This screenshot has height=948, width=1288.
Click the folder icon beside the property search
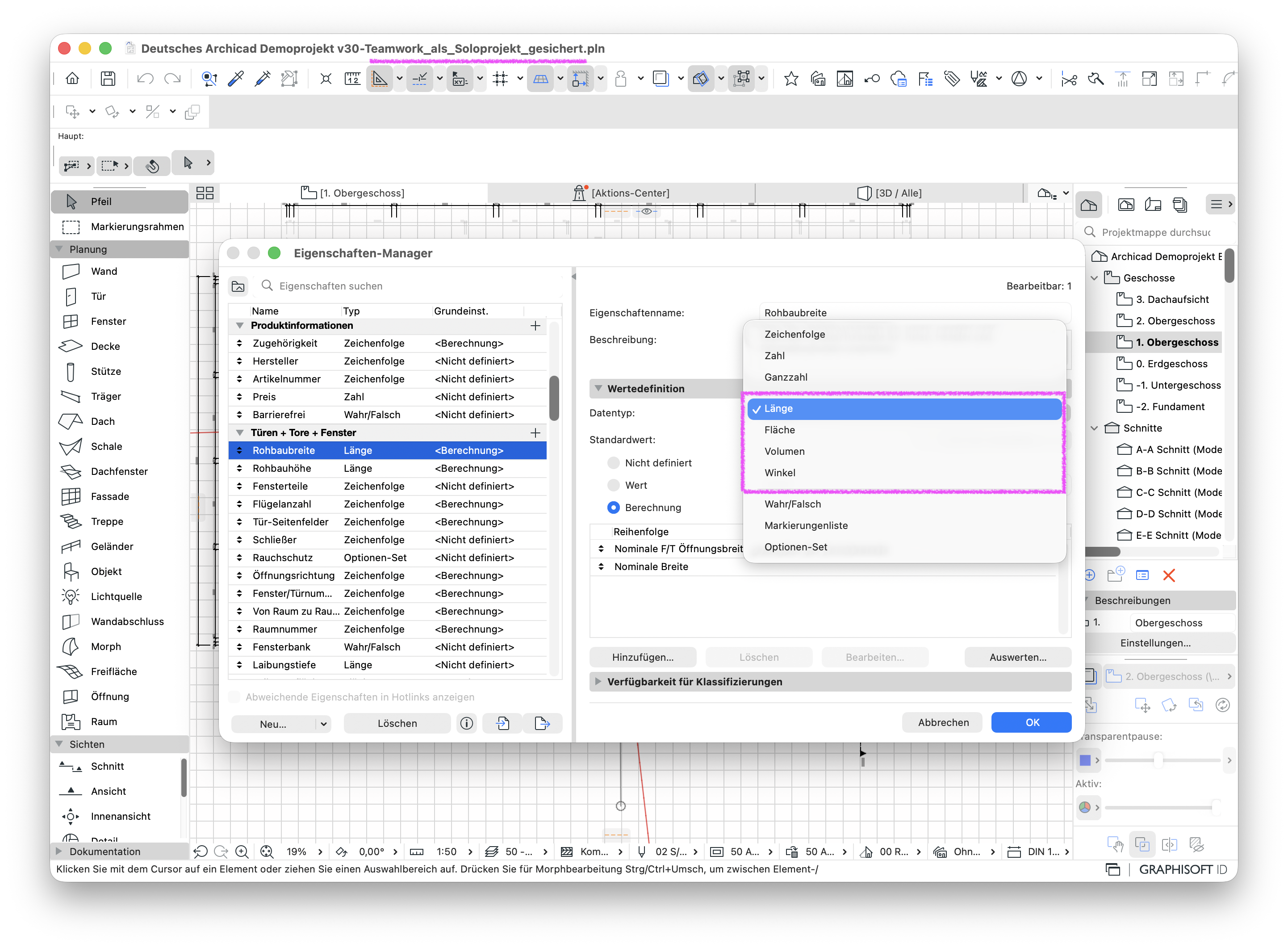point(238,286)
